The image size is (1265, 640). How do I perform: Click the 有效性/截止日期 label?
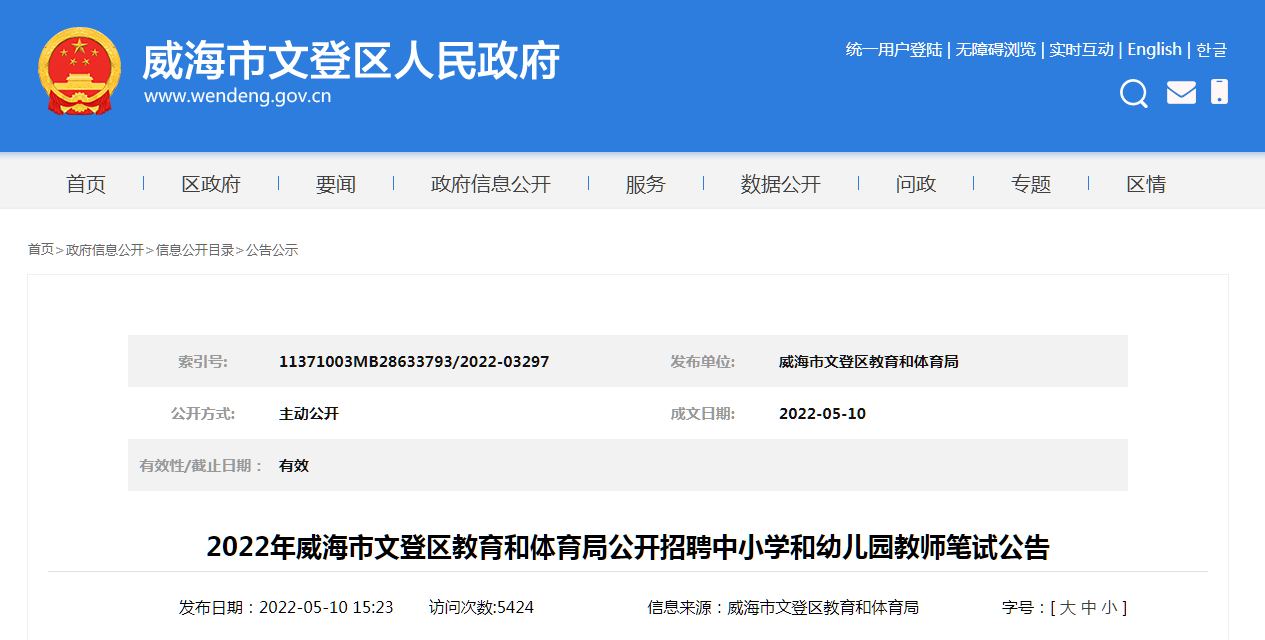[202, 465]
